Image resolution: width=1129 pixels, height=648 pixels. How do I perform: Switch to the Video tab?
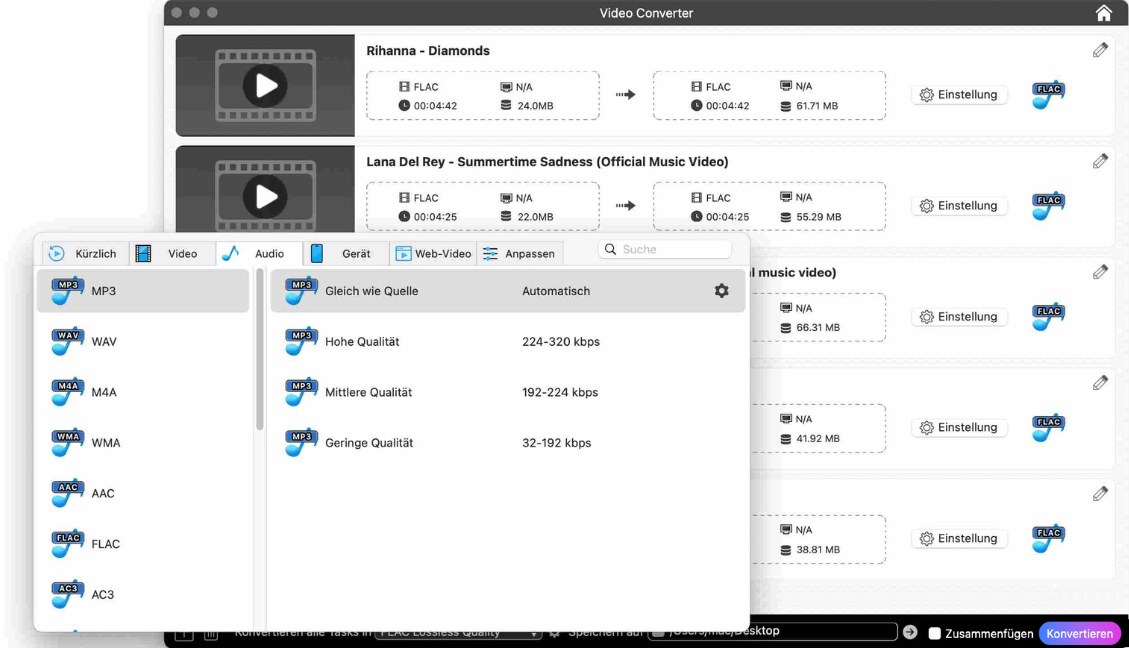(169, 253)
